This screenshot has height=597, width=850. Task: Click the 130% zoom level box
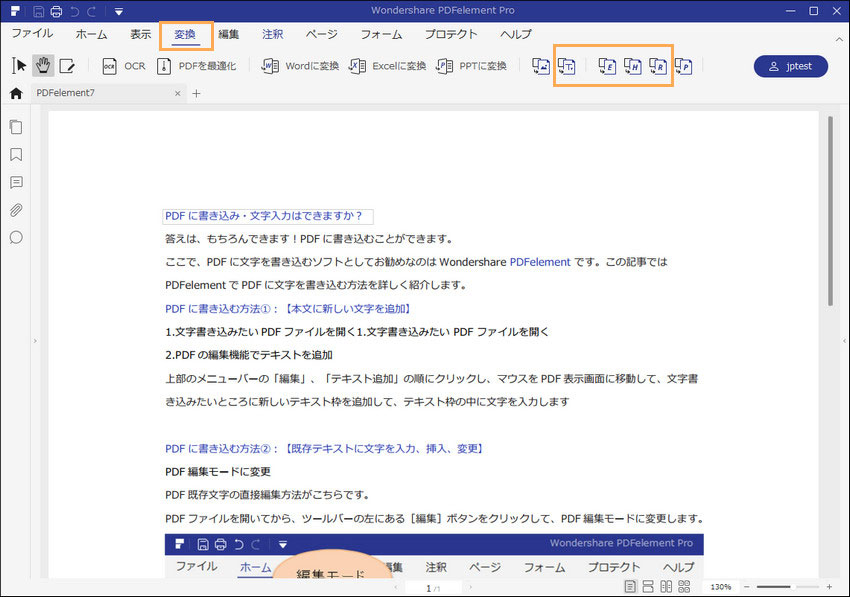720,587
